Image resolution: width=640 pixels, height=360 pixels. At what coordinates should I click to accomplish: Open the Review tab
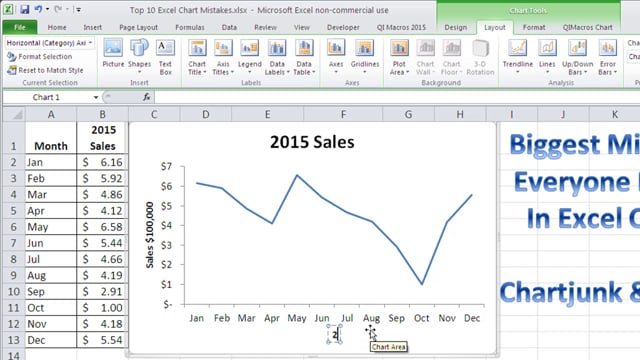265,27
